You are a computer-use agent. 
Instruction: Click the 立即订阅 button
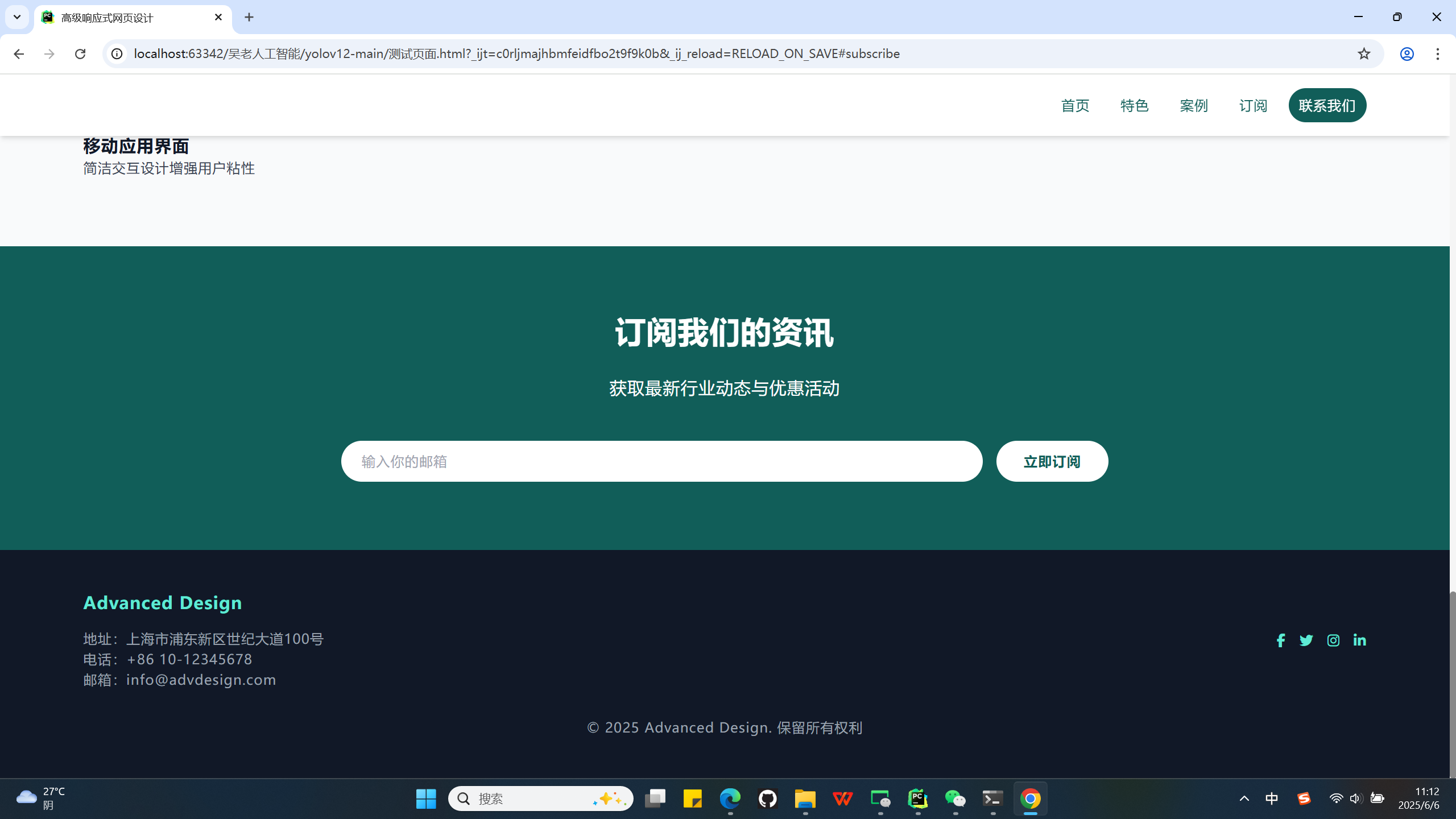(1052, 461)
